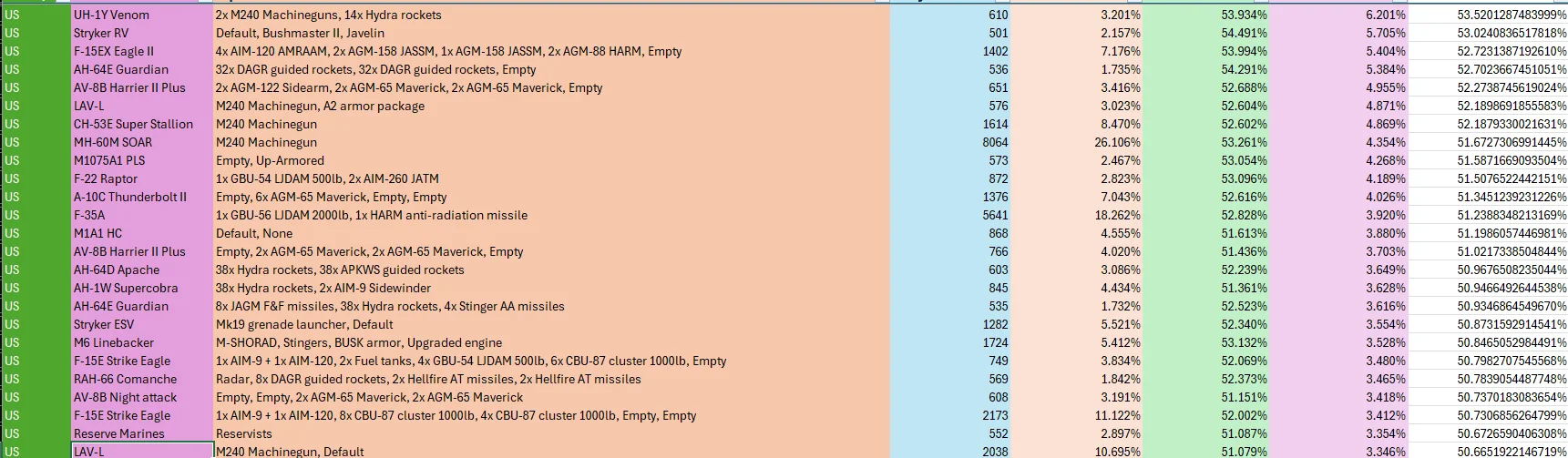Select the 51.613% cell
Screen dimensions: 1568x458
(1205, 233)
